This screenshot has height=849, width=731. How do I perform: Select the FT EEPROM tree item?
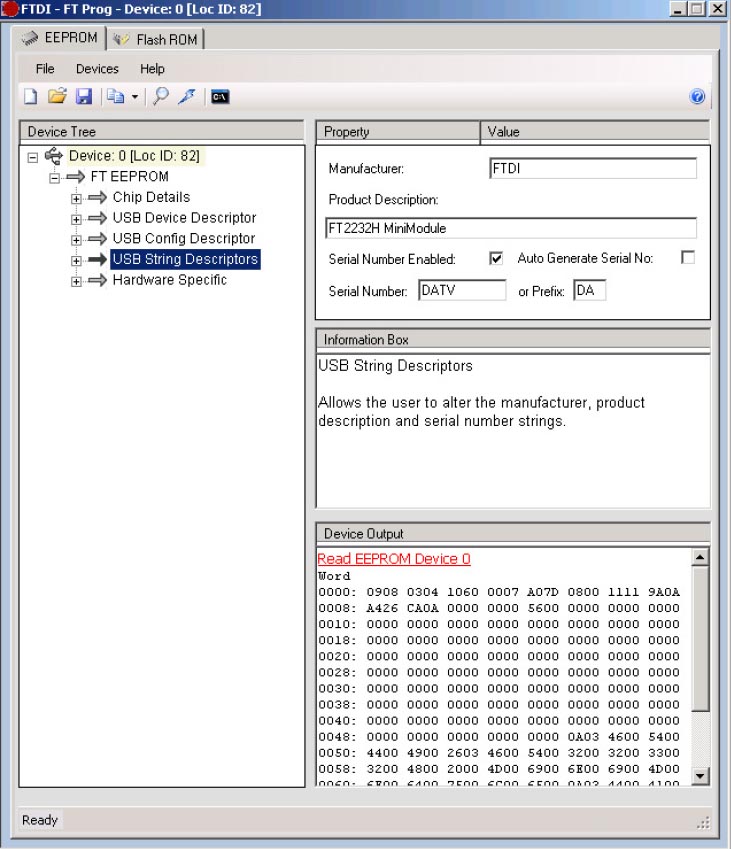129,177
